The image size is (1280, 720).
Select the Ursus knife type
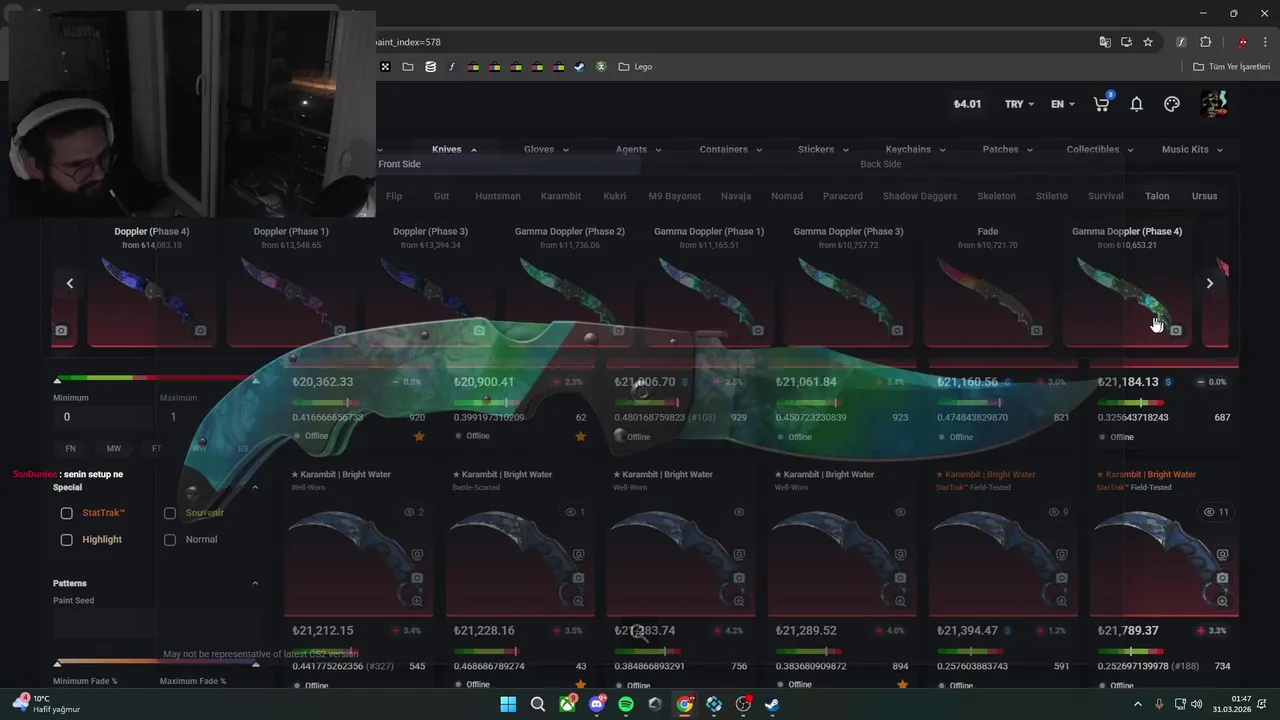1205,196
